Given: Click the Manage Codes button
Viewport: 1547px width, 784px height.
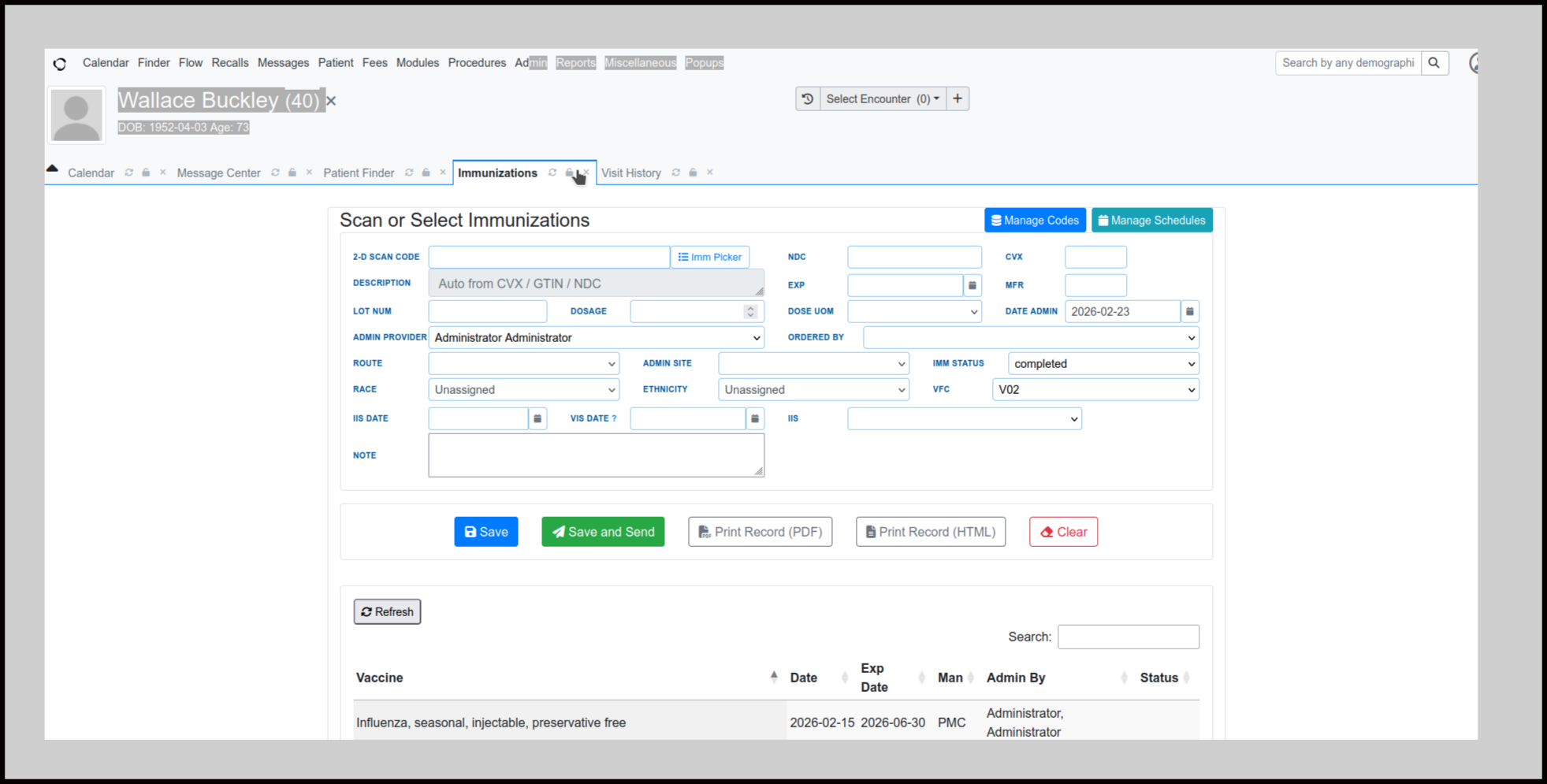Looking at the screenshot, I should [x=1035, y=221].
